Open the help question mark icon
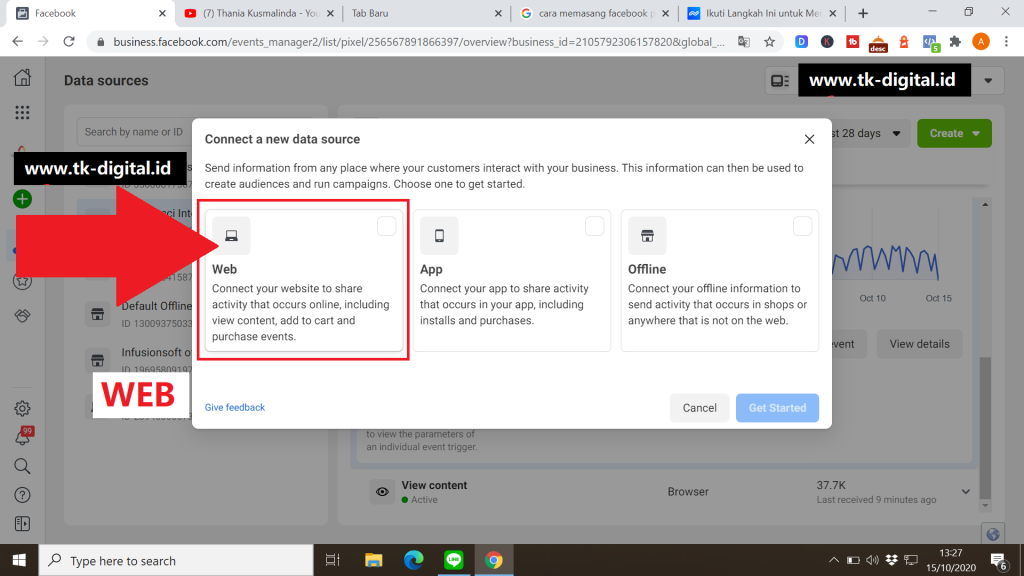 click(22, 495)
